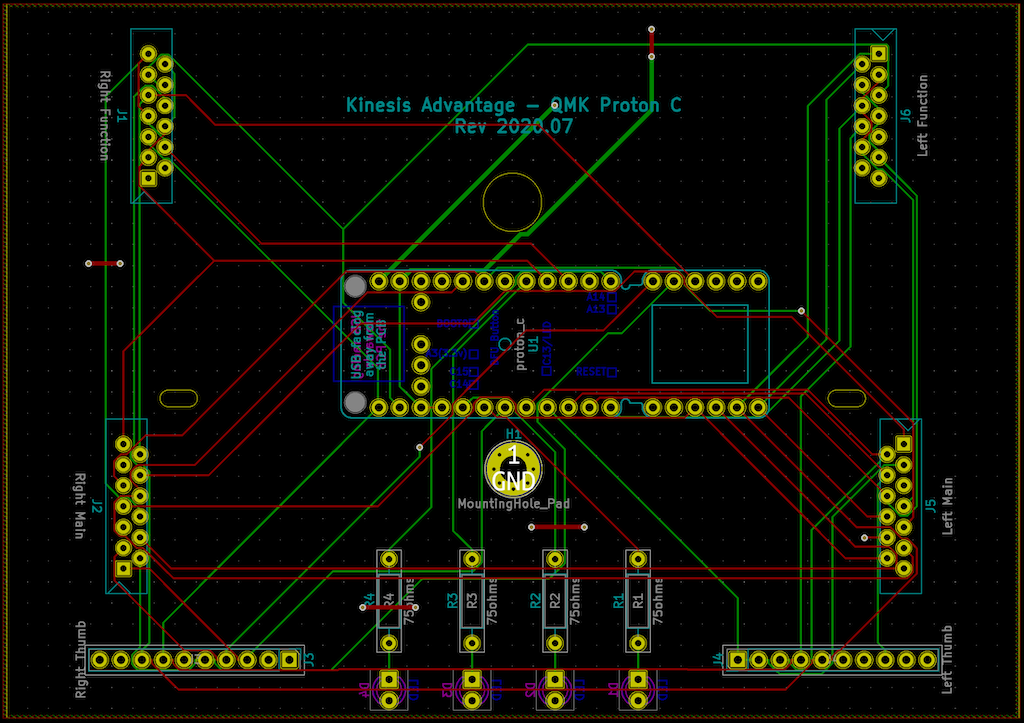Click the square pin-1 pad of J3
The width and height of the screenshot is (1024, 723).
click(x=289, y=660)
